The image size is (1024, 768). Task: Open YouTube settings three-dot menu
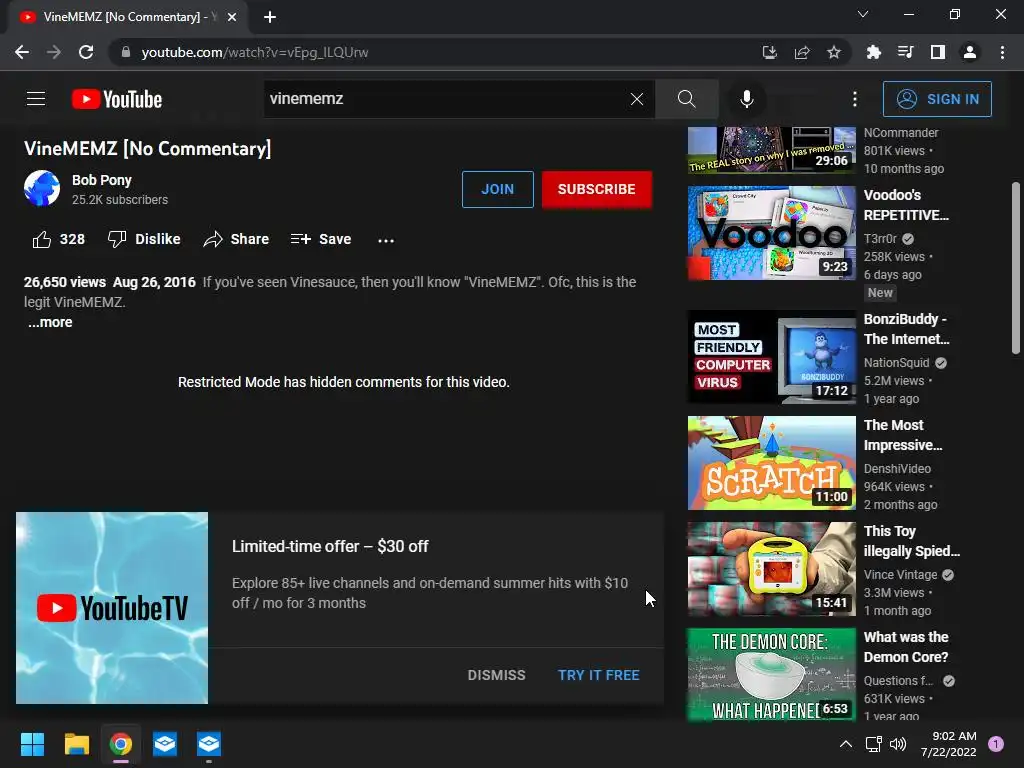[855, 99]
